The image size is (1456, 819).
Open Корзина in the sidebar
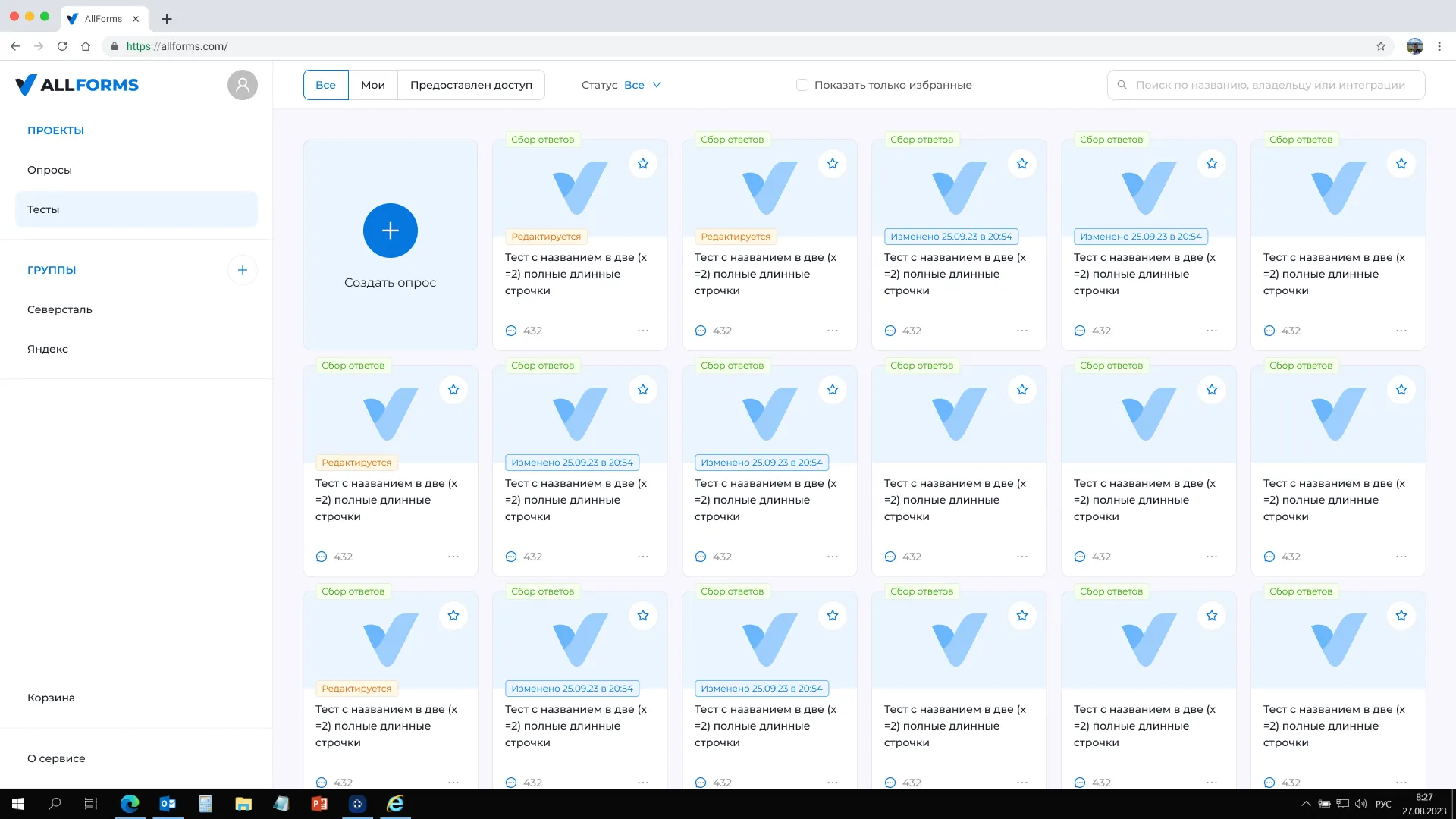coord(51,698)
